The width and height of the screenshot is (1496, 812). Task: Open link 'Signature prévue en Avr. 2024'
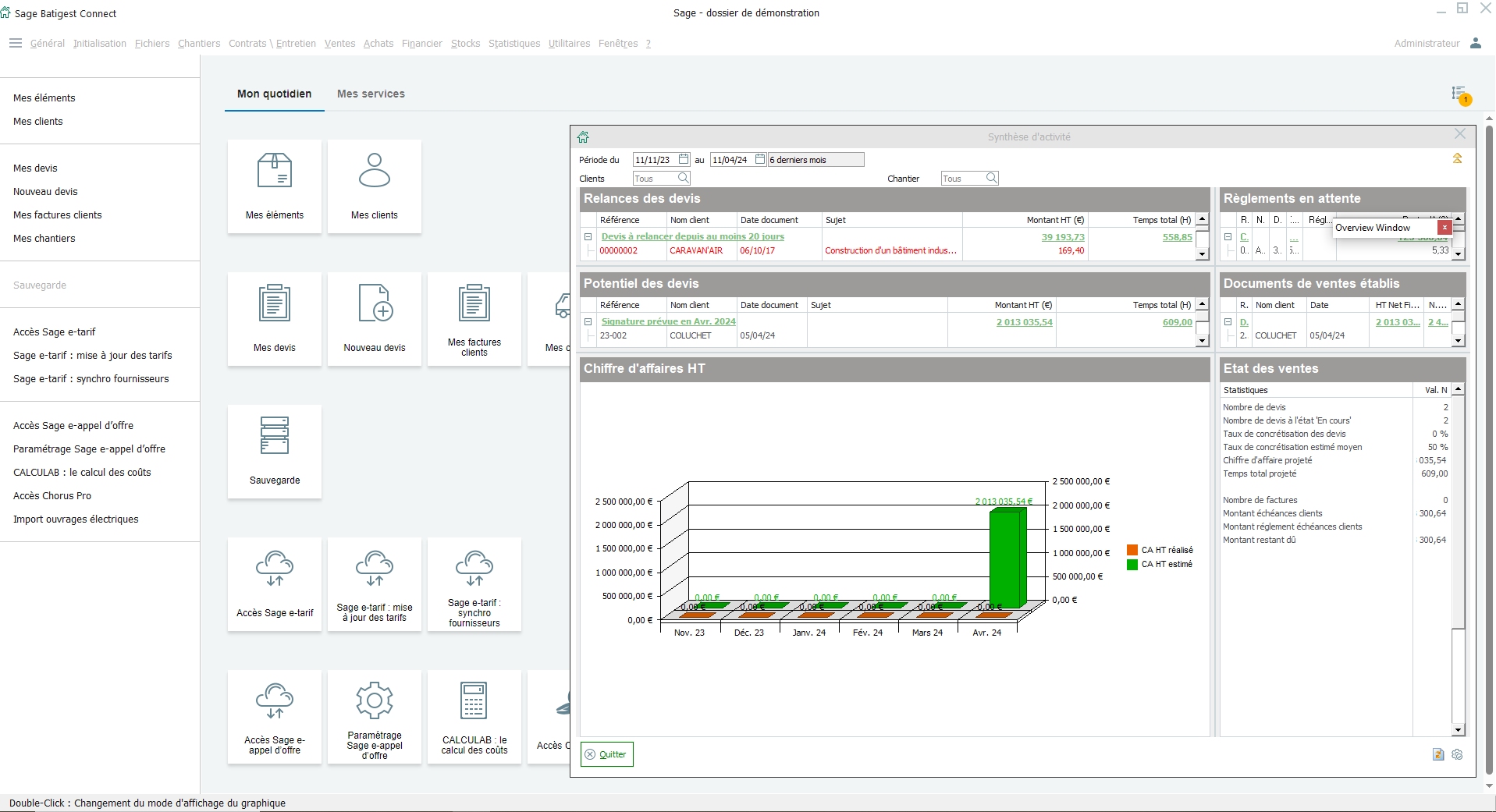point(669,321)
